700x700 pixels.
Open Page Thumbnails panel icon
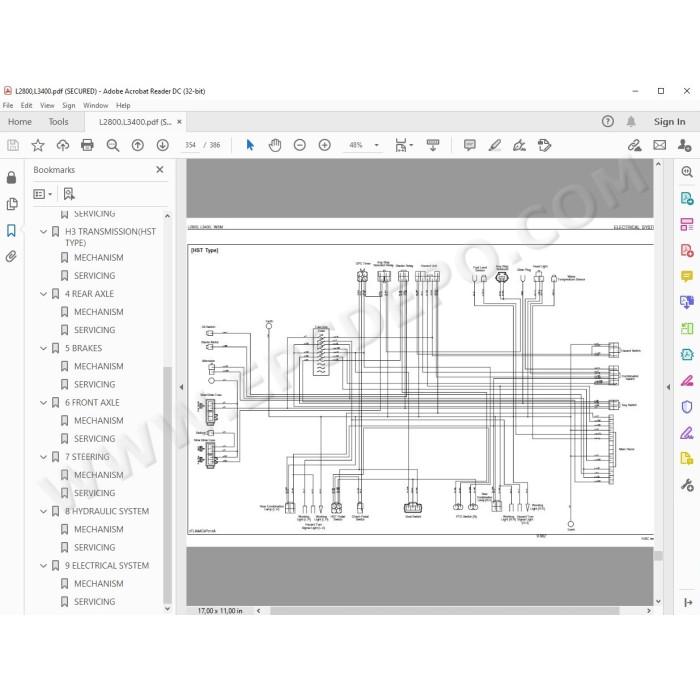12,204
